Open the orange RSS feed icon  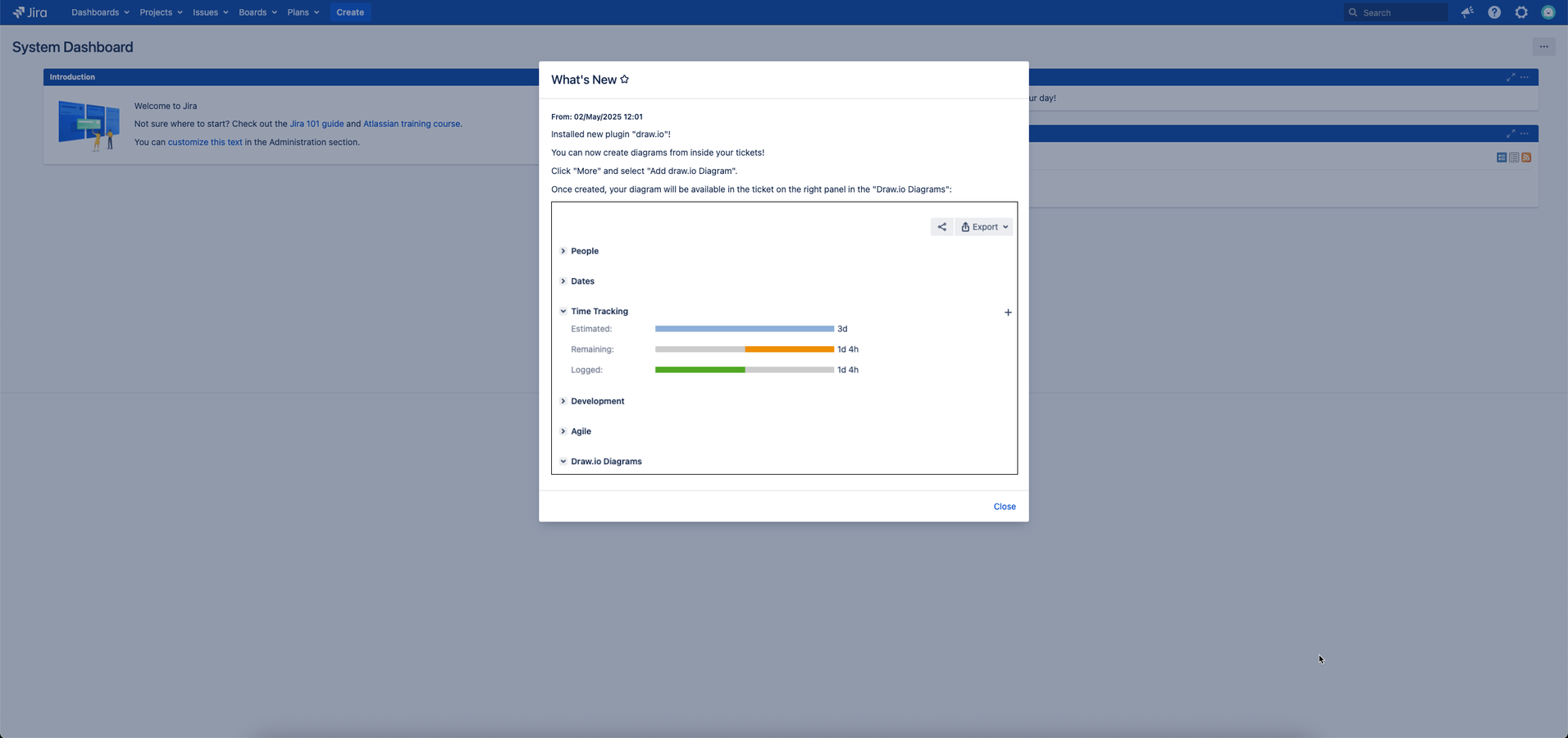click(1526, 157)
